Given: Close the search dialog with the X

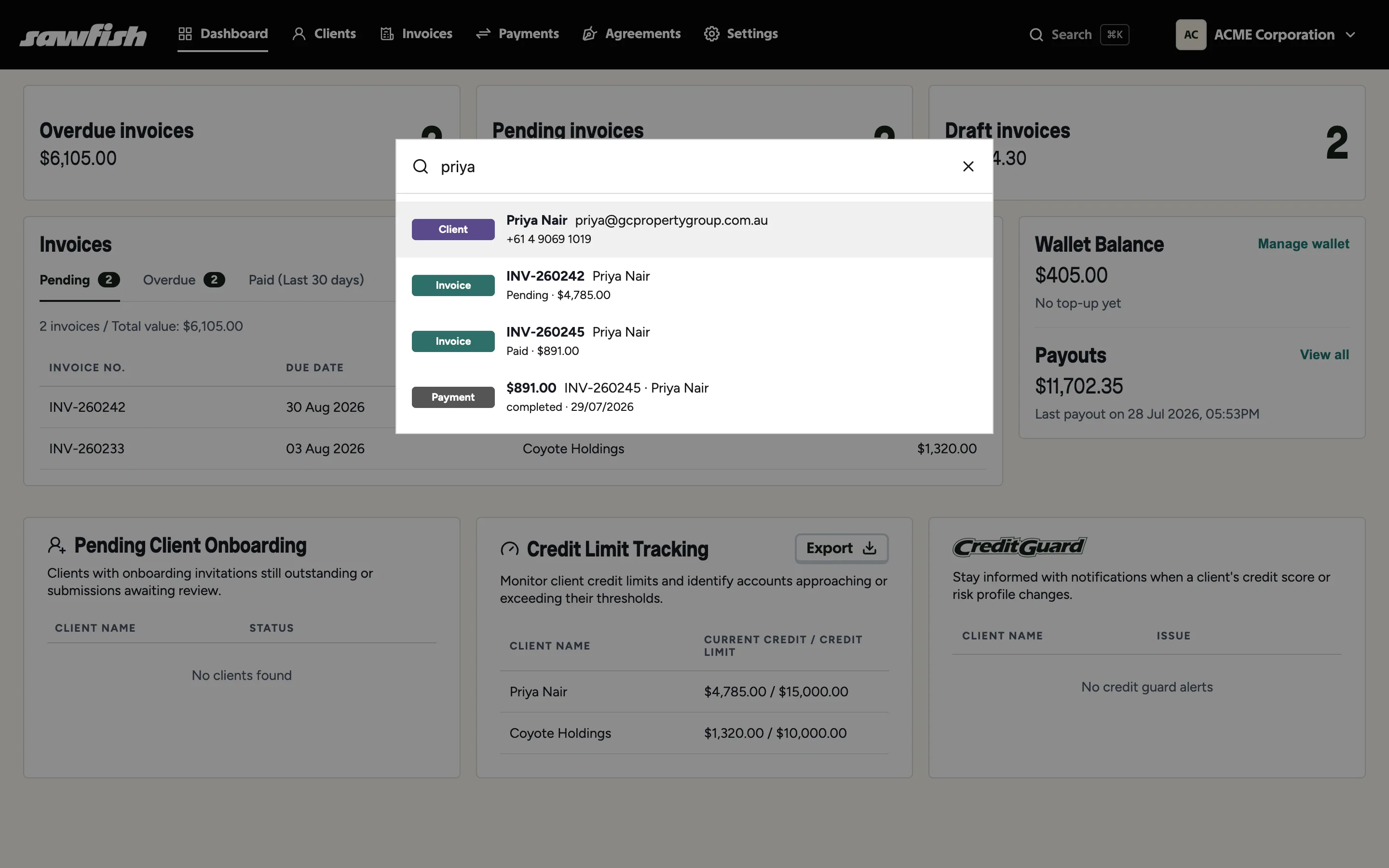Looking at the screenshot, I should click(x=968, y=166).
